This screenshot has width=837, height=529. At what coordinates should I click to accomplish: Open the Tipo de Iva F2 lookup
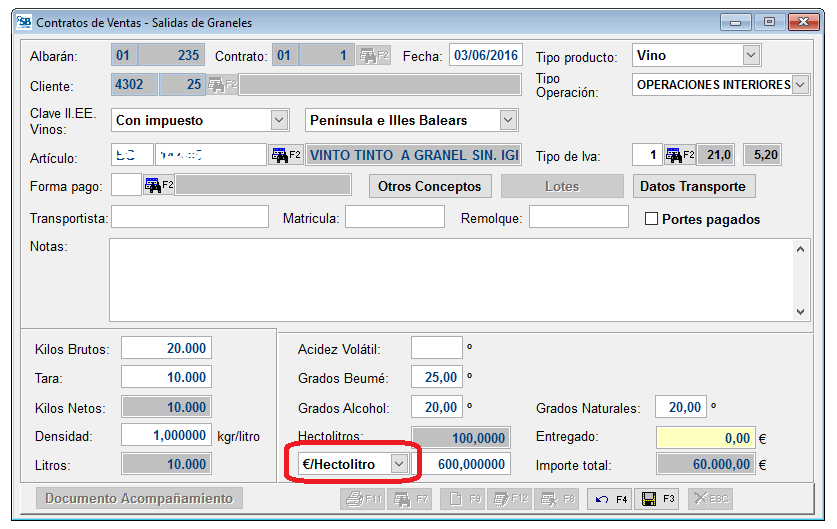[680, 155]
